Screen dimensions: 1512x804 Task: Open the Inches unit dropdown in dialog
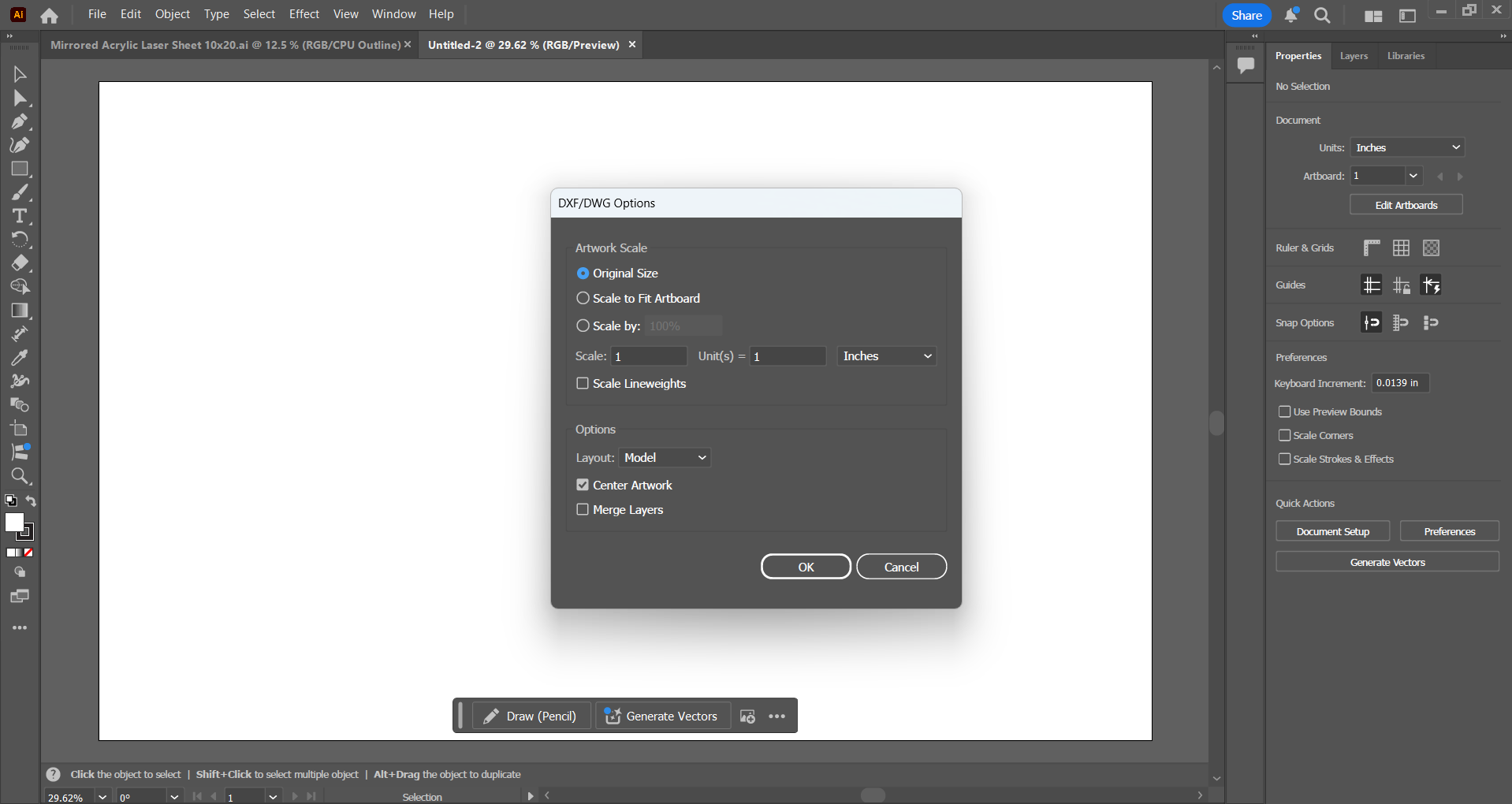click(x=887, y=356)
